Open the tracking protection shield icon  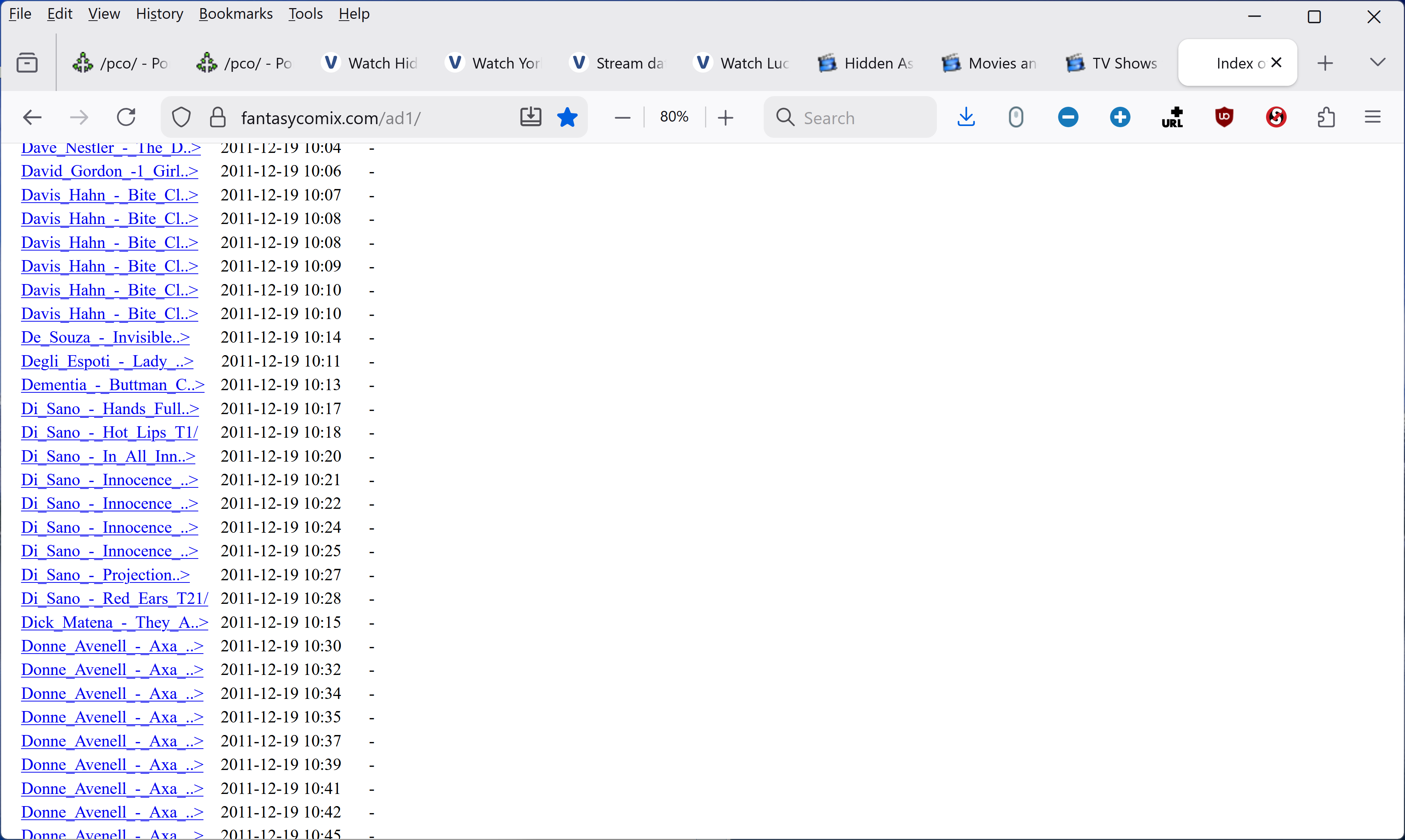pyautogui.click(x=181, y=117)
